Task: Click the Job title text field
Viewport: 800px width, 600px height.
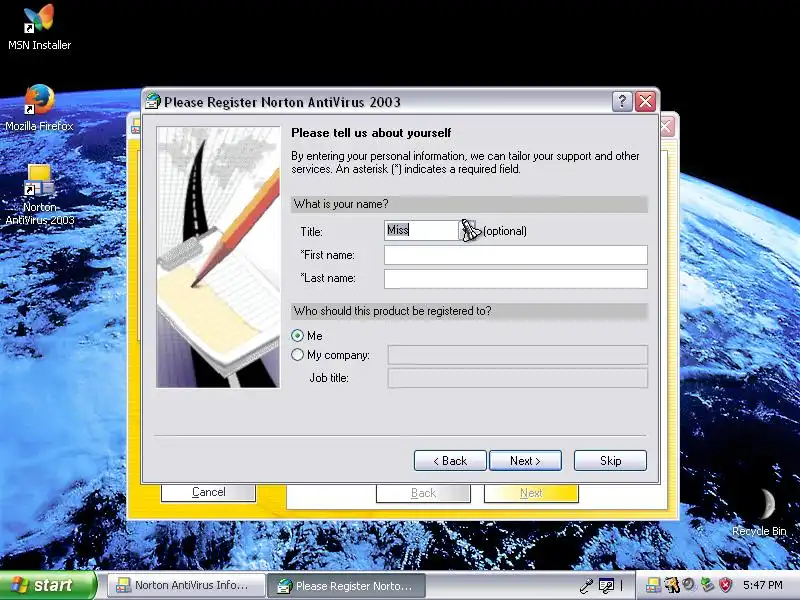Action: point(518,379)
